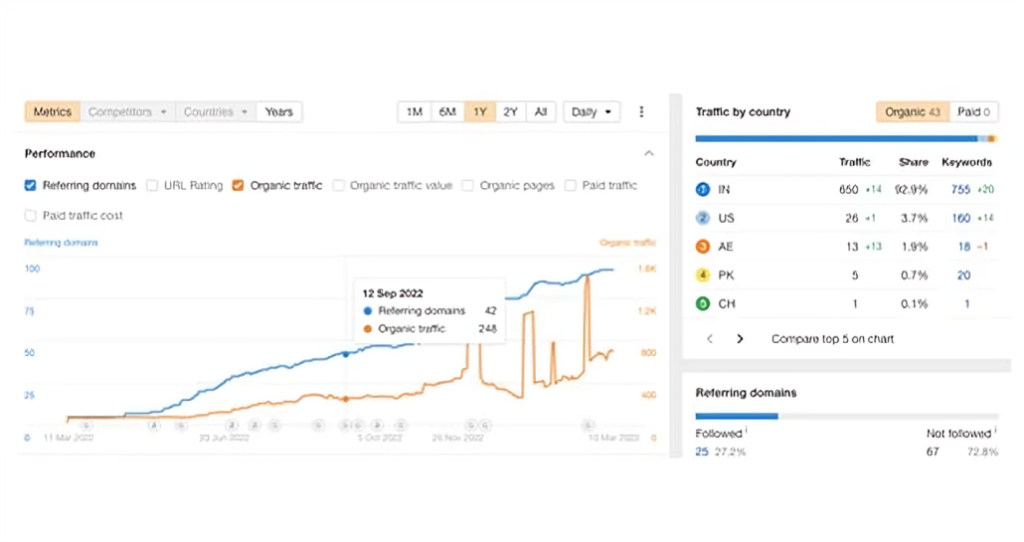Click the Referring domains followed progress bar
The image size is (1024, 542).
click(737, 415)
